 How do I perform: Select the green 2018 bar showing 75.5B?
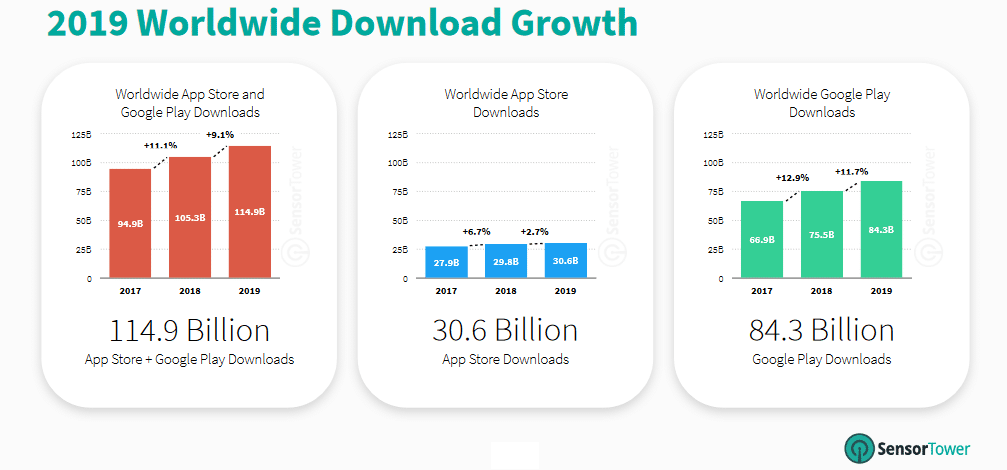click(821, 234)
